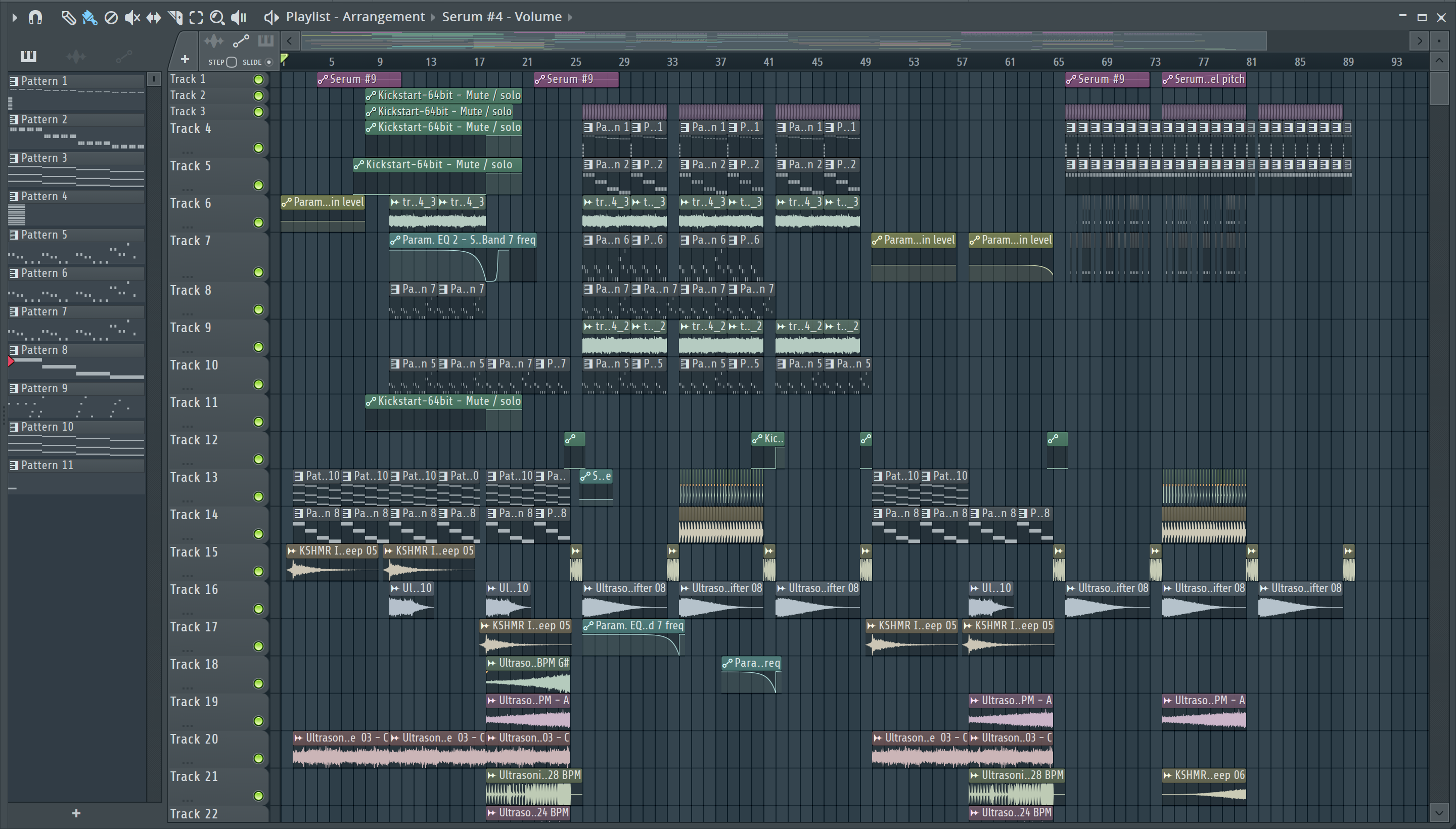Select the Mute tool

[132, 18]
